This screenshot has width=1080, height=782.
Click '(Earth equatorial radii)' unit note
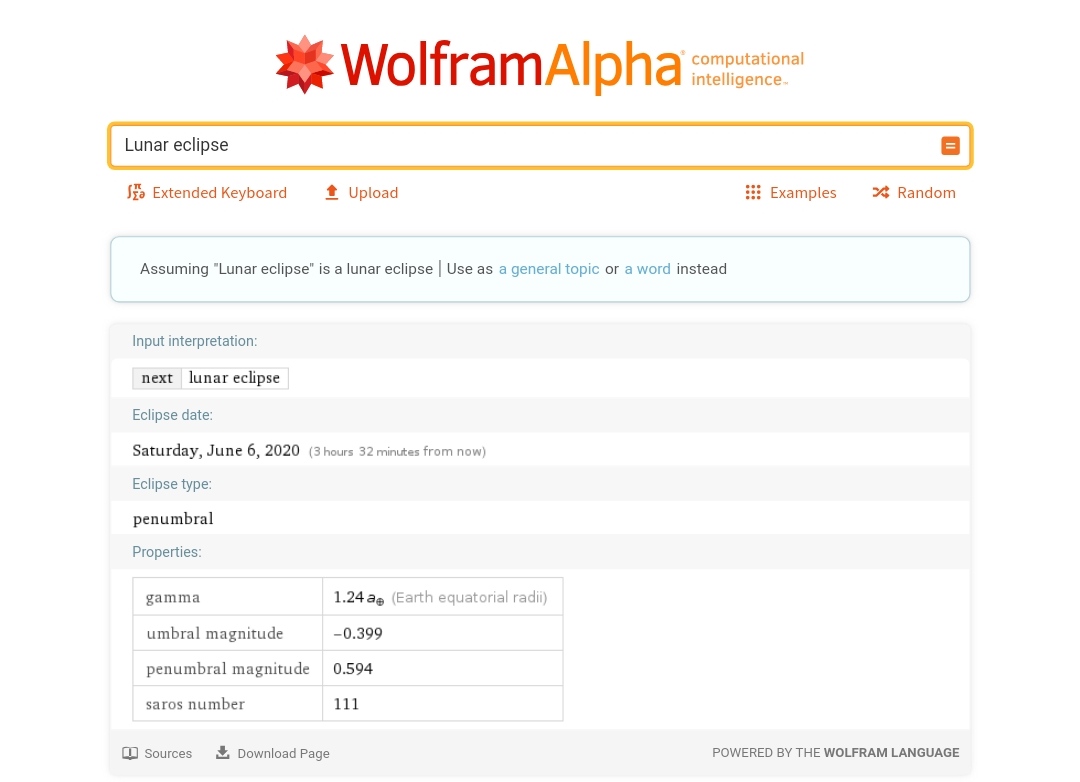469,597
